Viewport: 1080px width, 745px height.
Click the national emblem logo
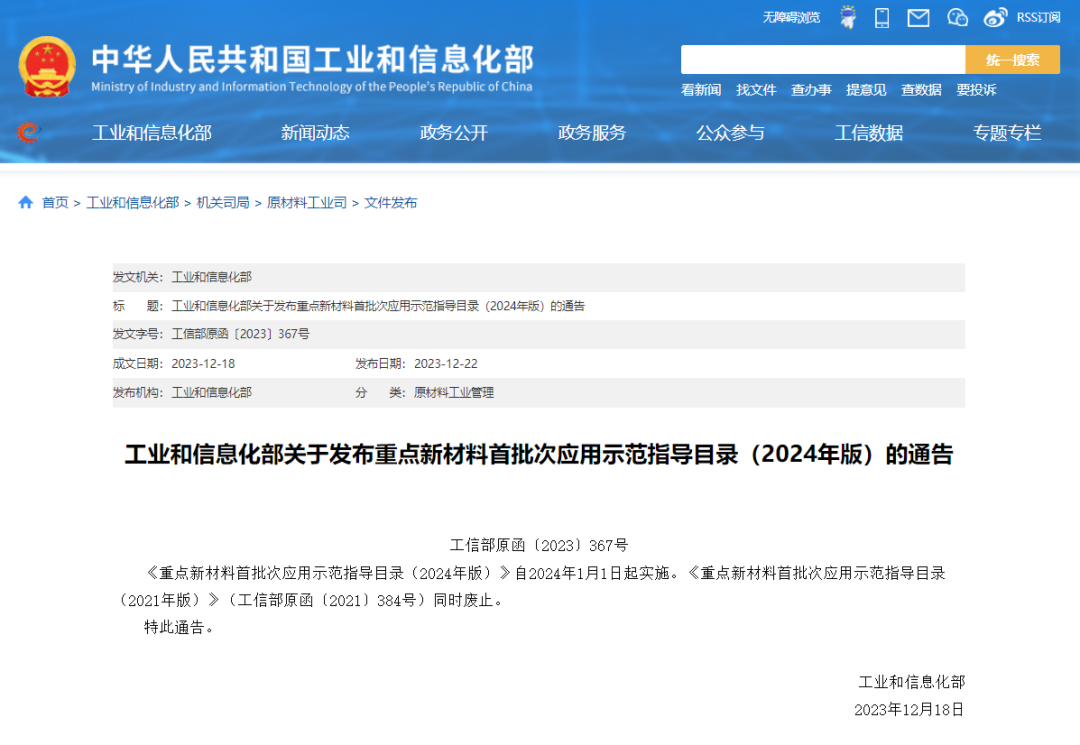click(47, 67)
